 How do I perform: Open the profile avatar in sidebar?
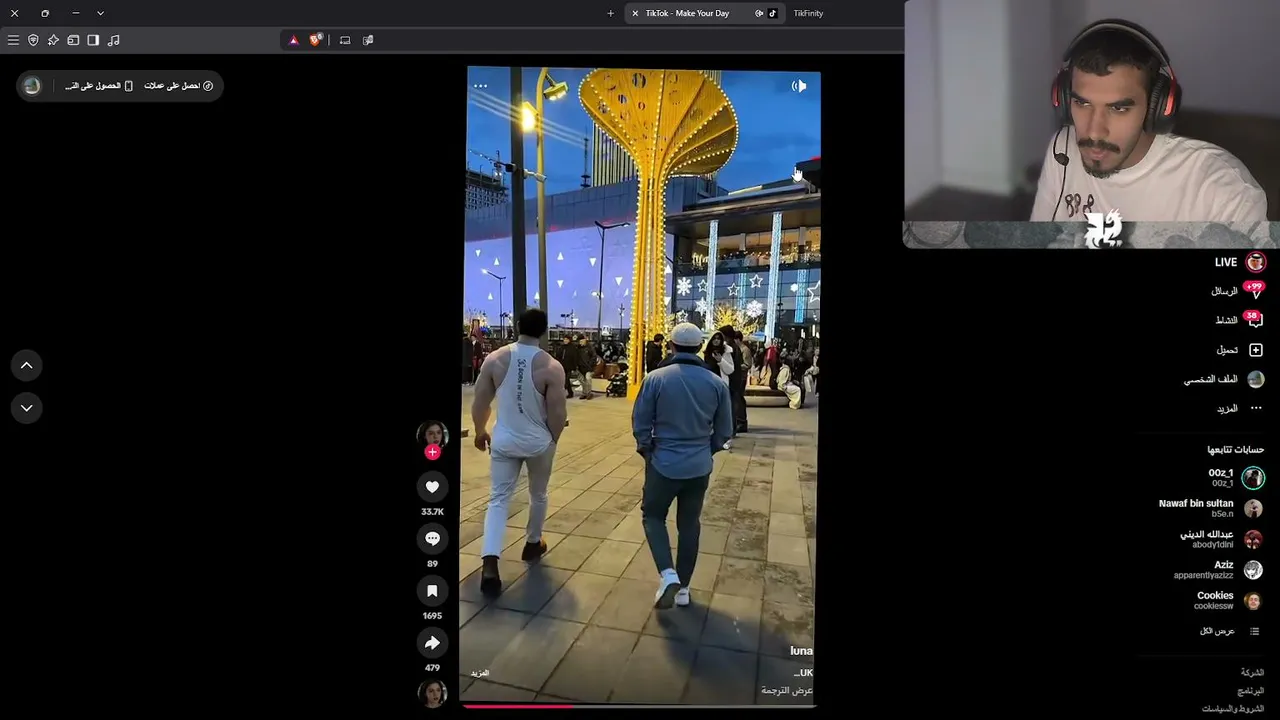[x=1256, y=379]
